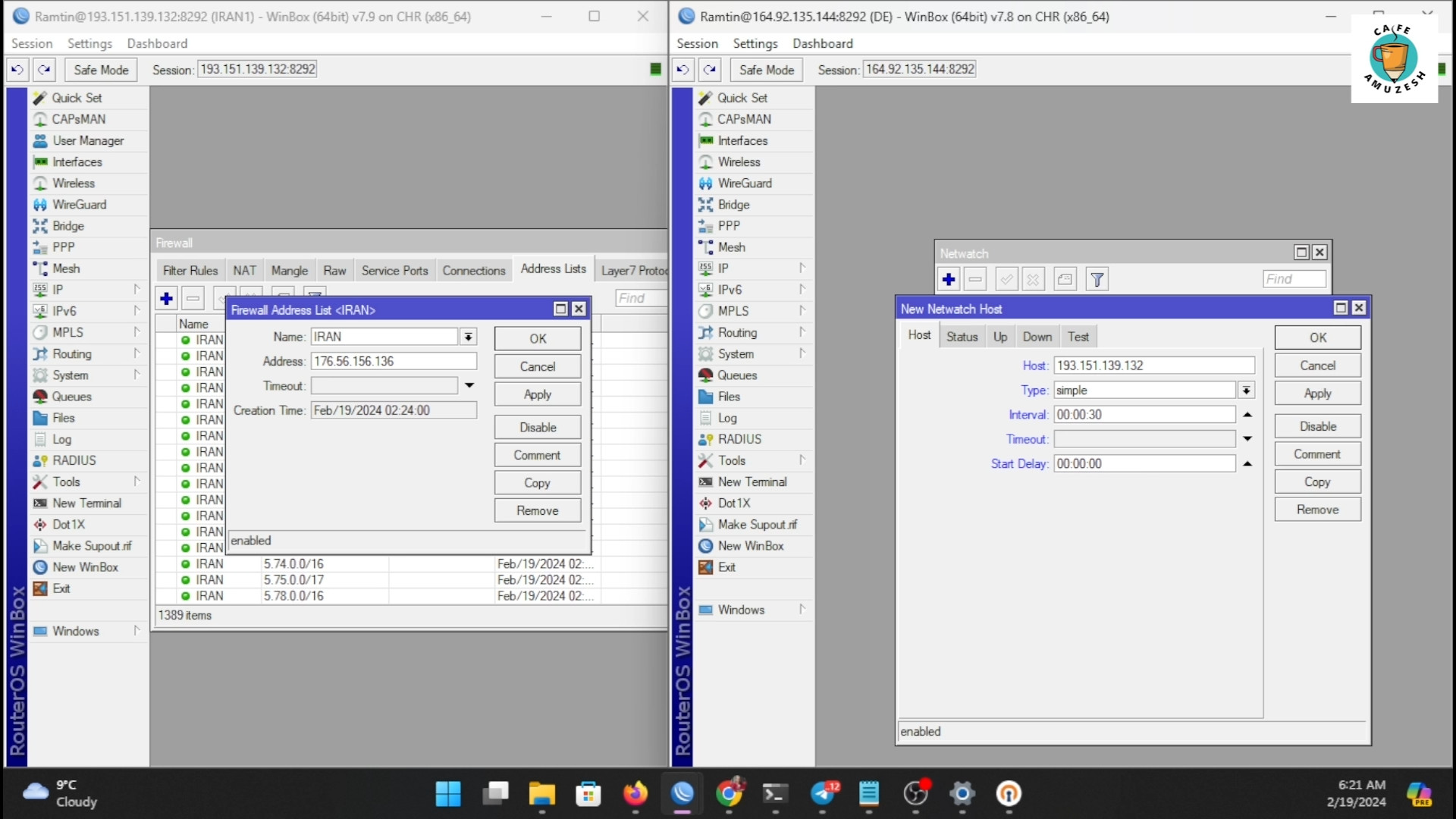Collapse the Start Delay field in Netwatch Host

click(1247, 464)
